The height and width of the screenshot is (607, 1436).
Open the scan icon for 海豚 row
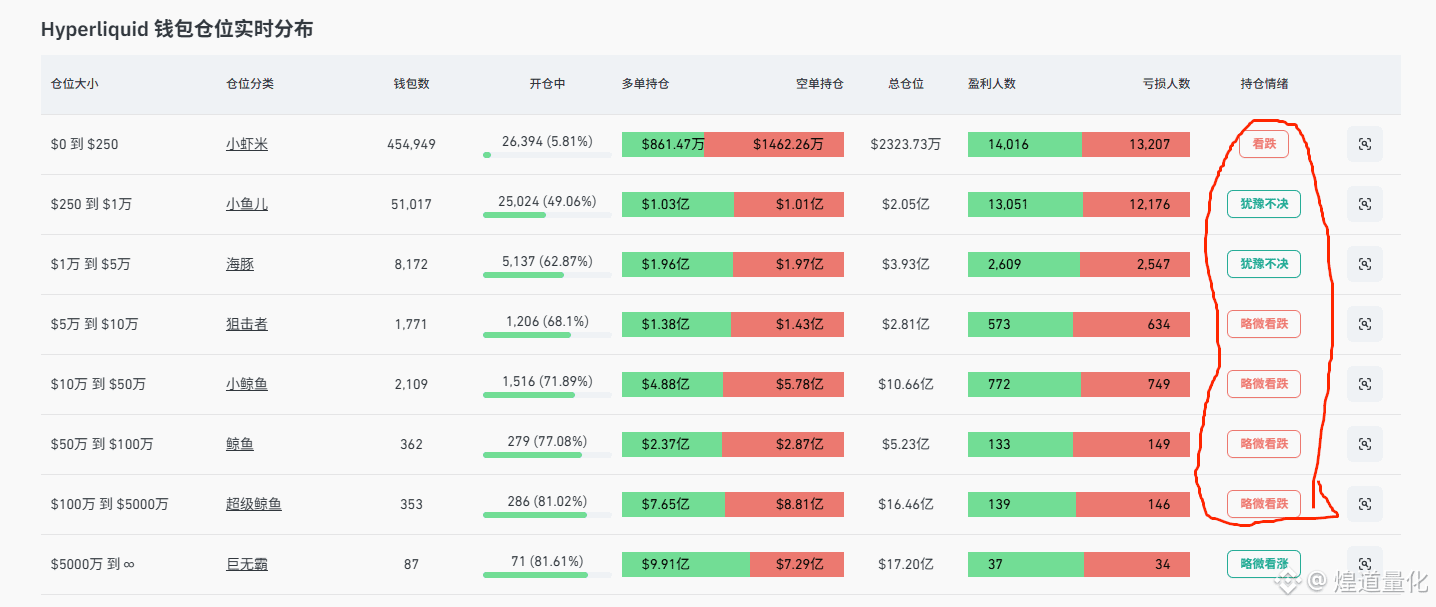click(1364, 264)
